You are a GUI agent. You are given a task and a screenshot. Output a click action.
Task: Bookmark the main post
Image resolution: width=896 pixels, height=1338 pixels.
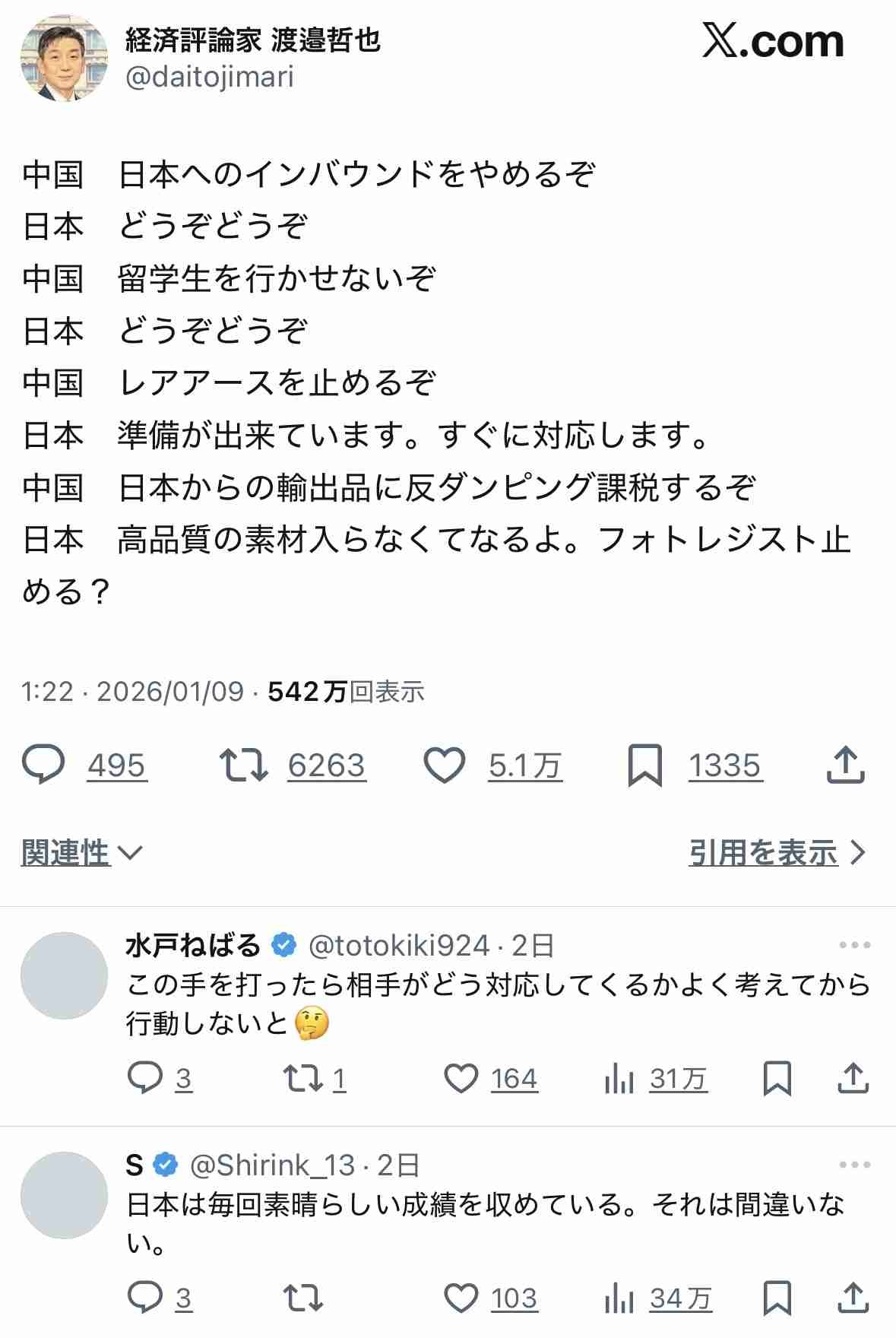pos(644,765)
